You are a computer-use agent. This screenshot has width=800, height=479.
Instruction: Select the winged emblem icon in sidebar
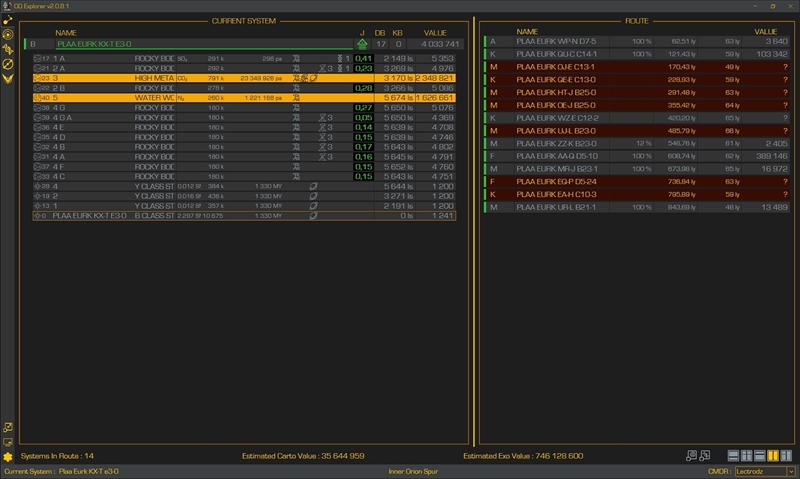8,78
